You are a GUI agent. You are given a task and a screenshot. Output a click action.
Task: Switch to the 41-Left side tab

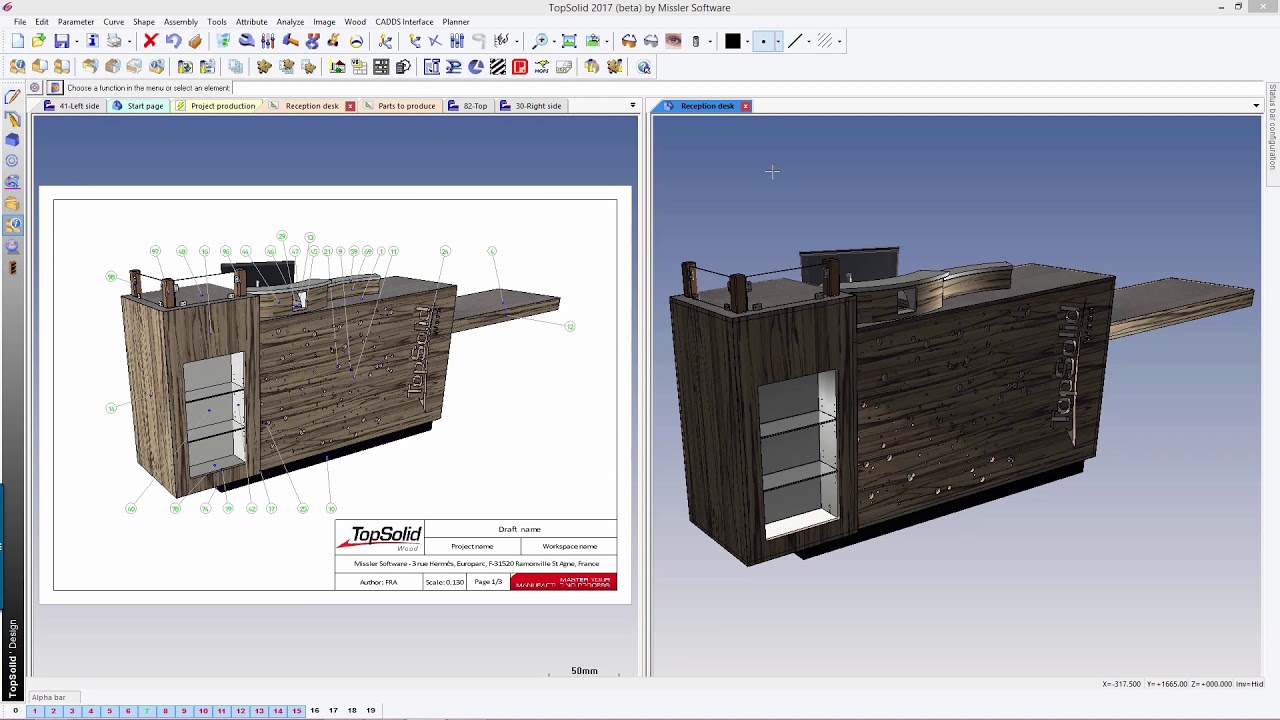tap(72, 106)
